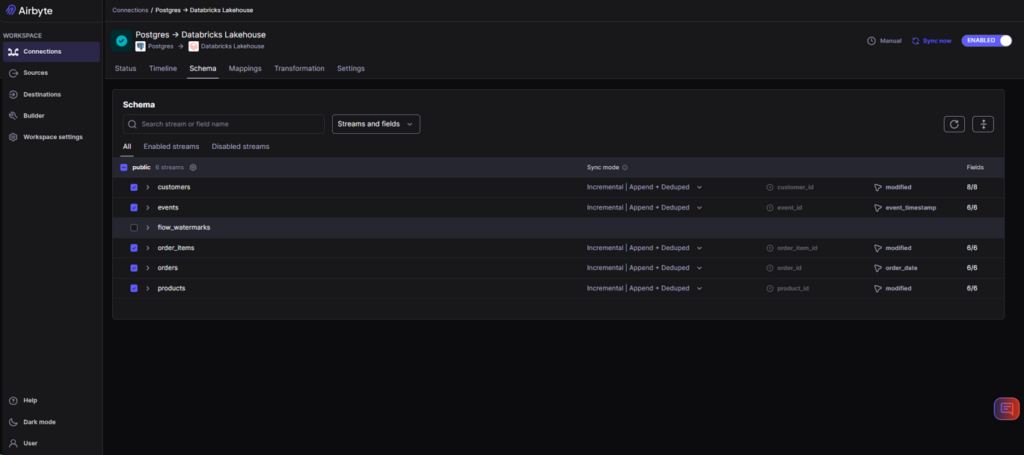This screenshot has width=1024, height=455.
Task: Click the events cursor field event_timestamp icon
Action: click(x=878, y=208)
